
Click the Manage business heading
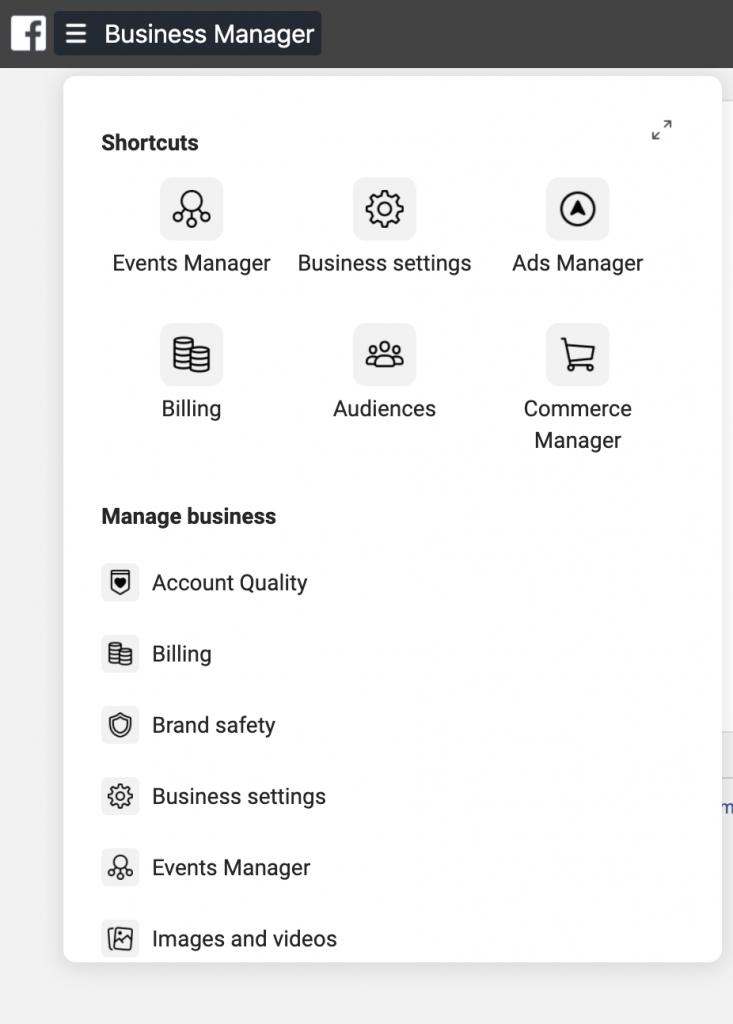[x=189, y=517]
